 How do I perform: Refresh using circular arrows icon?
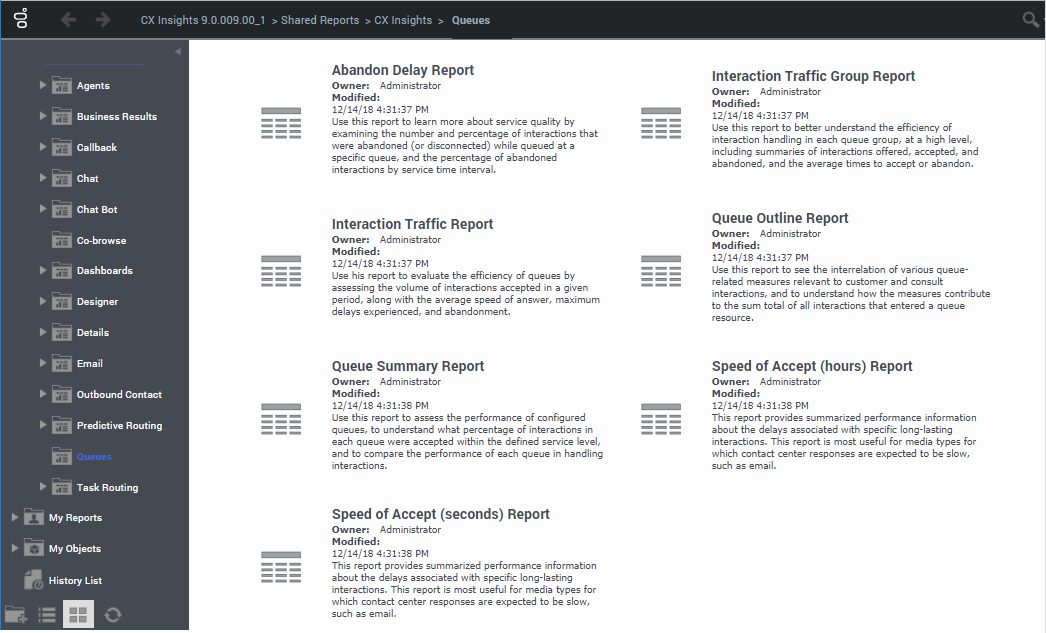(x=113, y=614)
